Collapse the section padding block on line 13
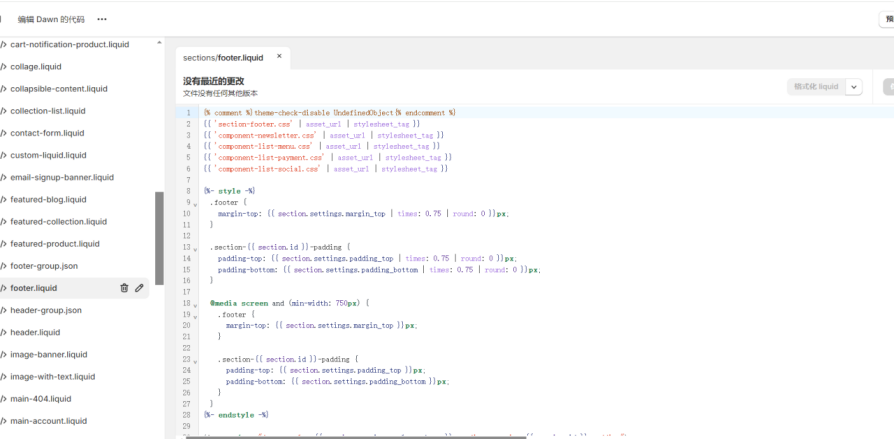894x440 pixels. click(195, 247)
